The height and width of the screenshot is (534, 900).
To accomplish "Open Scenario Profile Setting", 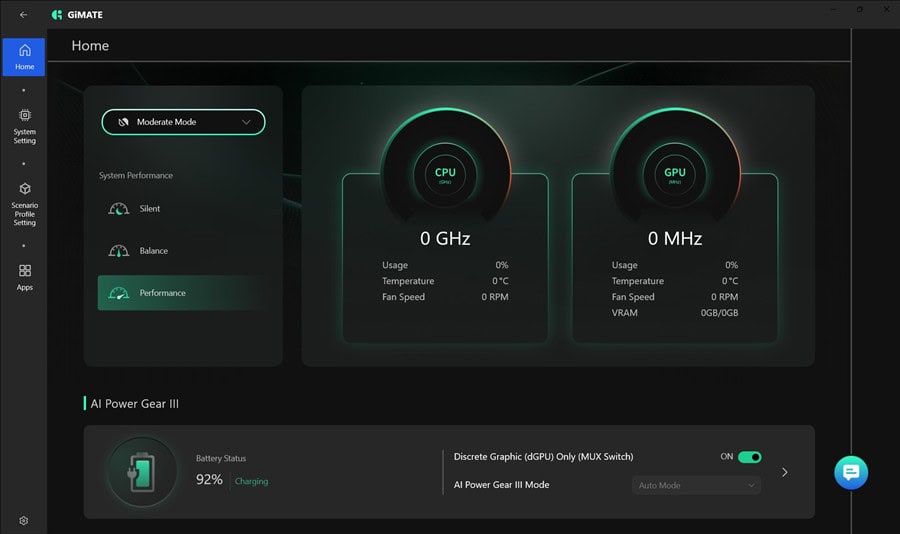I will [x=24, y=203].
